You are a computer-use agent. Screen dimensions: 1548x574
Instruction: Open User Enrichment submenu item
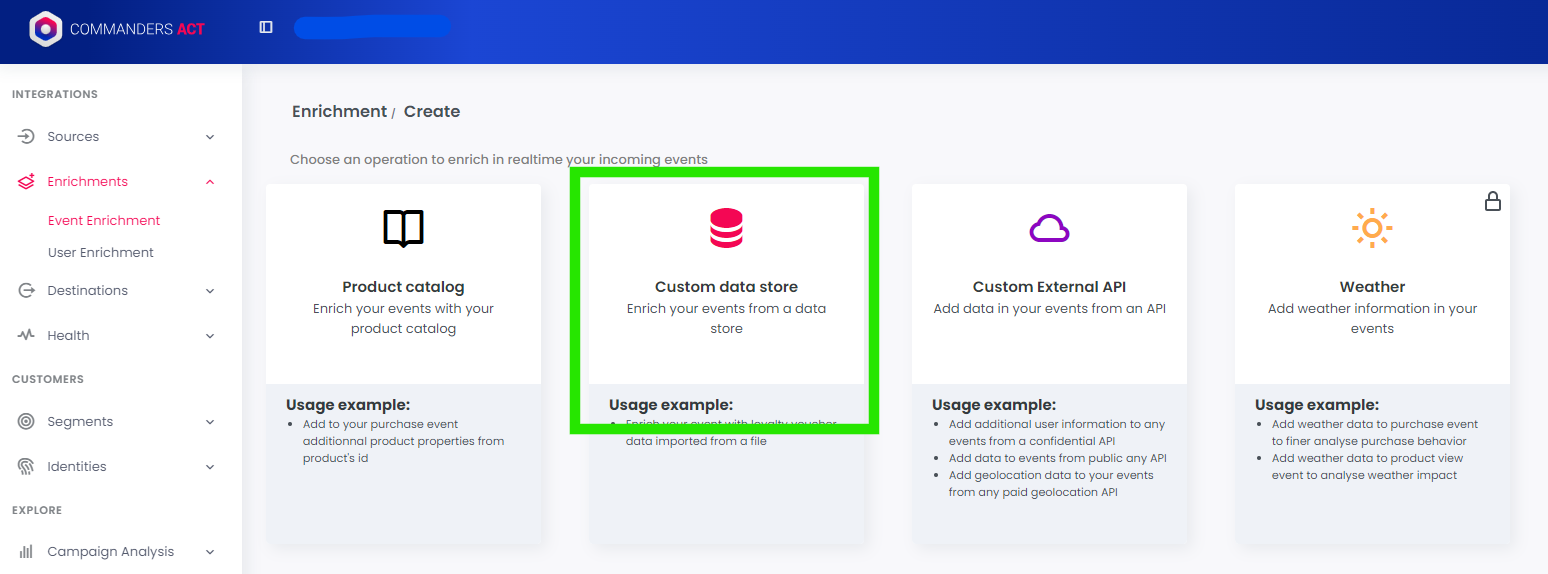pos(101,252)
